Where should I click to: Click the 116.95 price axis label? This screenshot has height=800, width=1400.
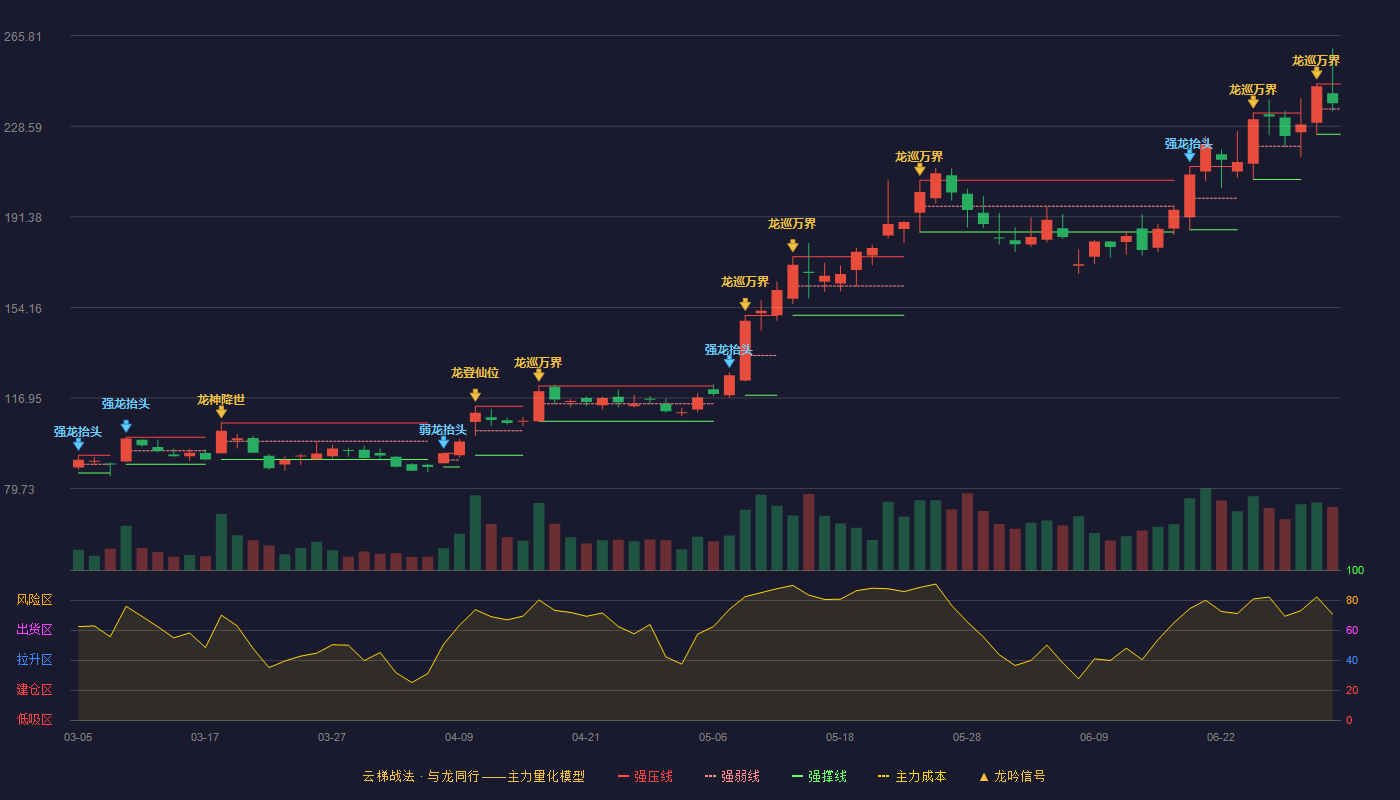[x=23, y=399]
